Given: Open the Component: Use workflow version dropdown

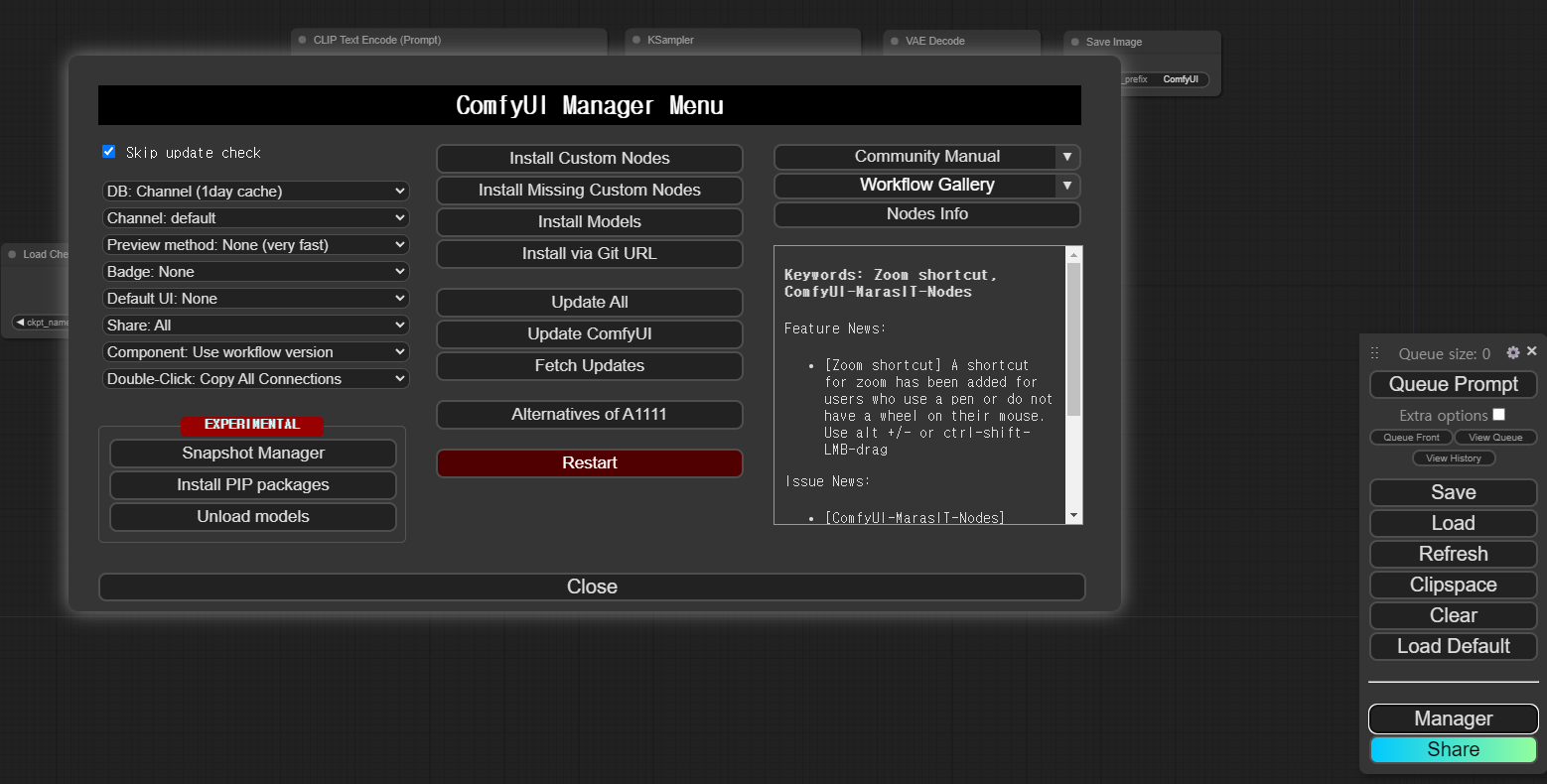Looking at the screenshot, I should pyautogui.click(x=256, y=352).
